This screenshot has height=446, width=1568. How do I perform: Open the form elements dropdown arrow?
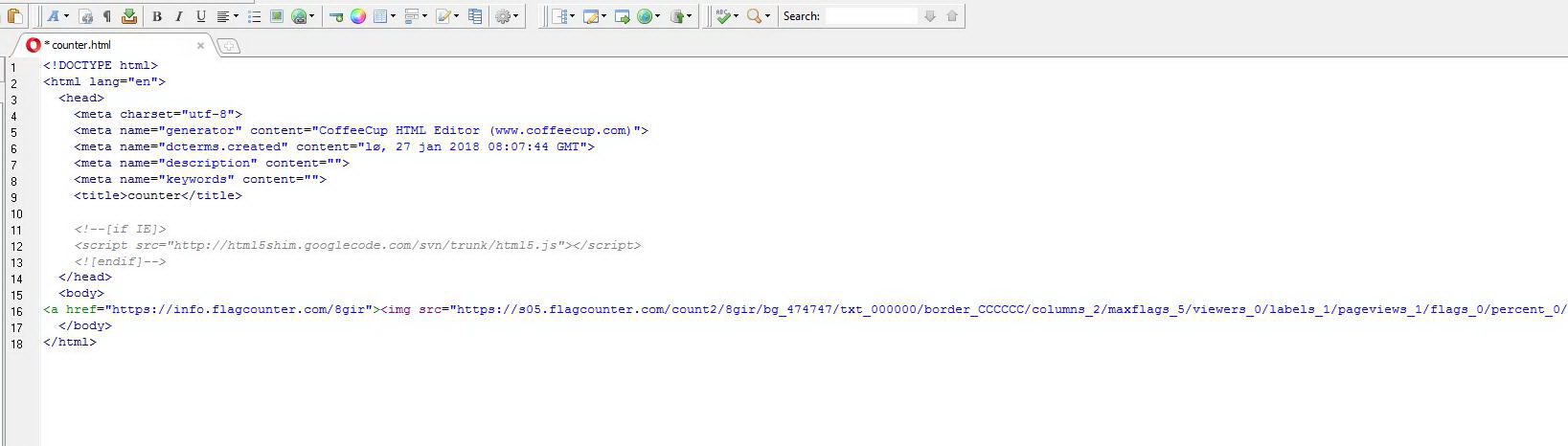424,16
